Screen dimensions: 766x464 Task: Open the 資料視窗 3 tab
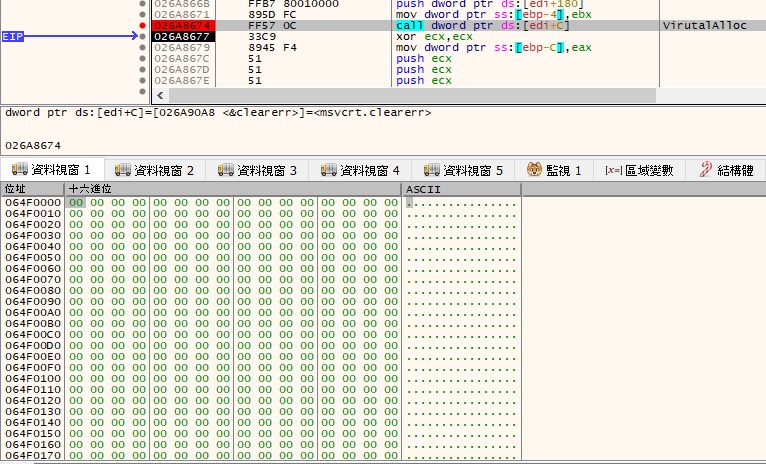pos(257,170)
